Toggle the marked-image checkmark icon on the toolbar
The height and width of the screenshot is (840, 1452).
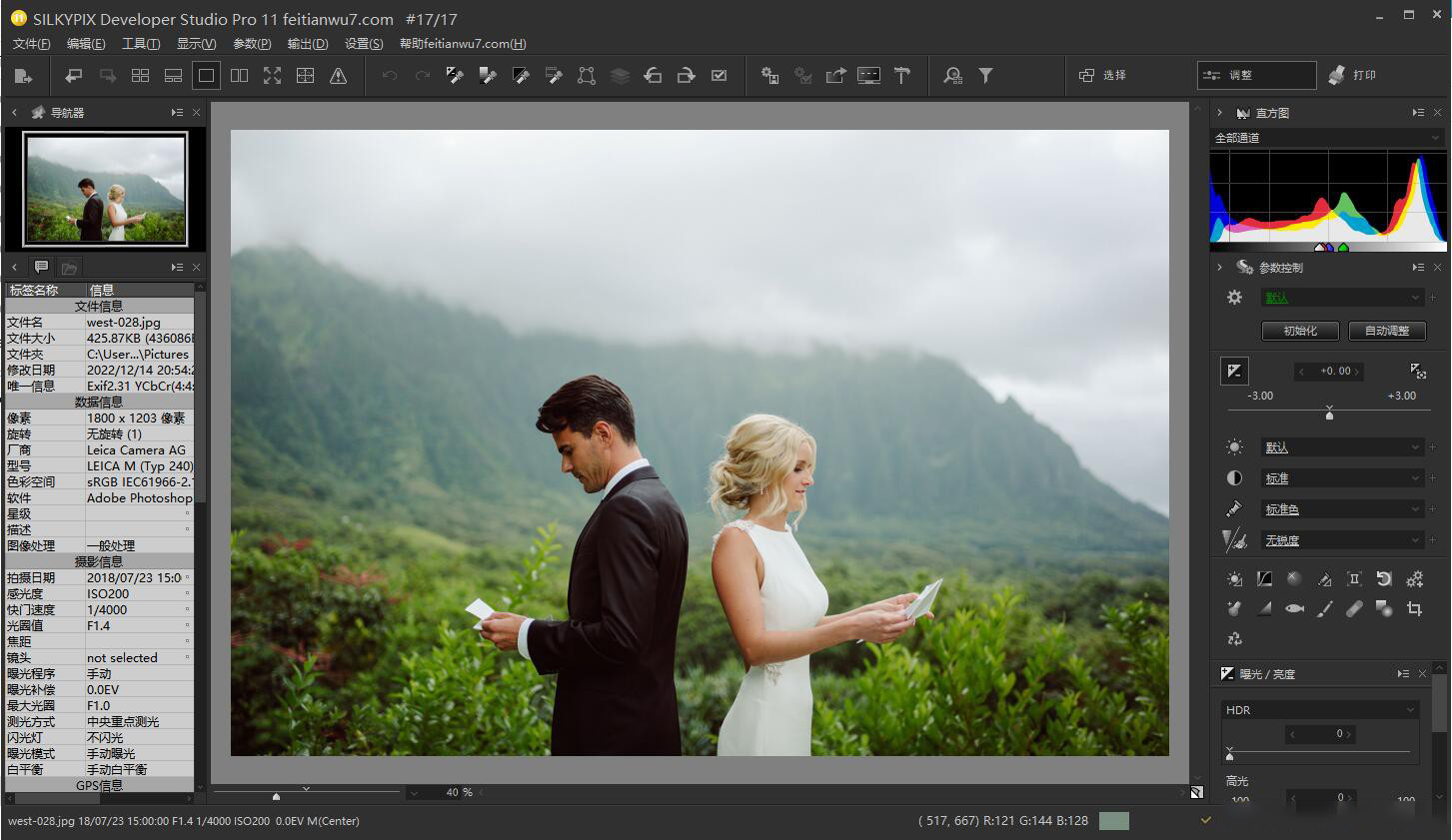coord(720,75)
